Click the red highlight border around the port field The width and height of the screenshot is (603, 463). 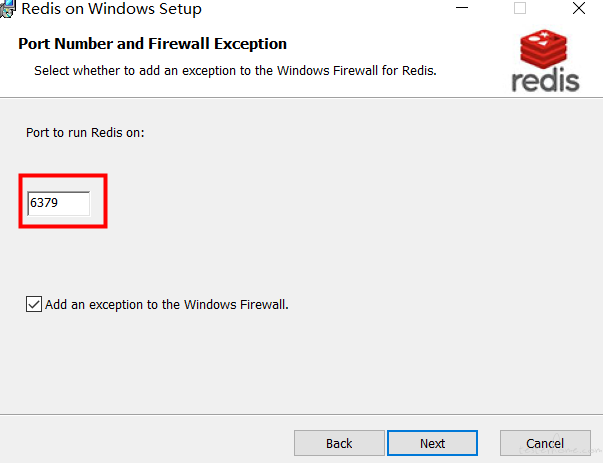click(63, 176)
